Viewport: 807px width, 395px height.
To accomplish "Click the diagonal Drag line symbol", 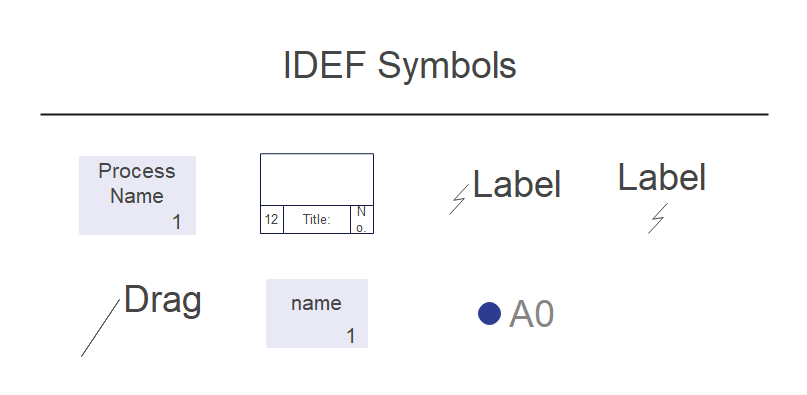I will pyautogui.click(x=100, y=328).
